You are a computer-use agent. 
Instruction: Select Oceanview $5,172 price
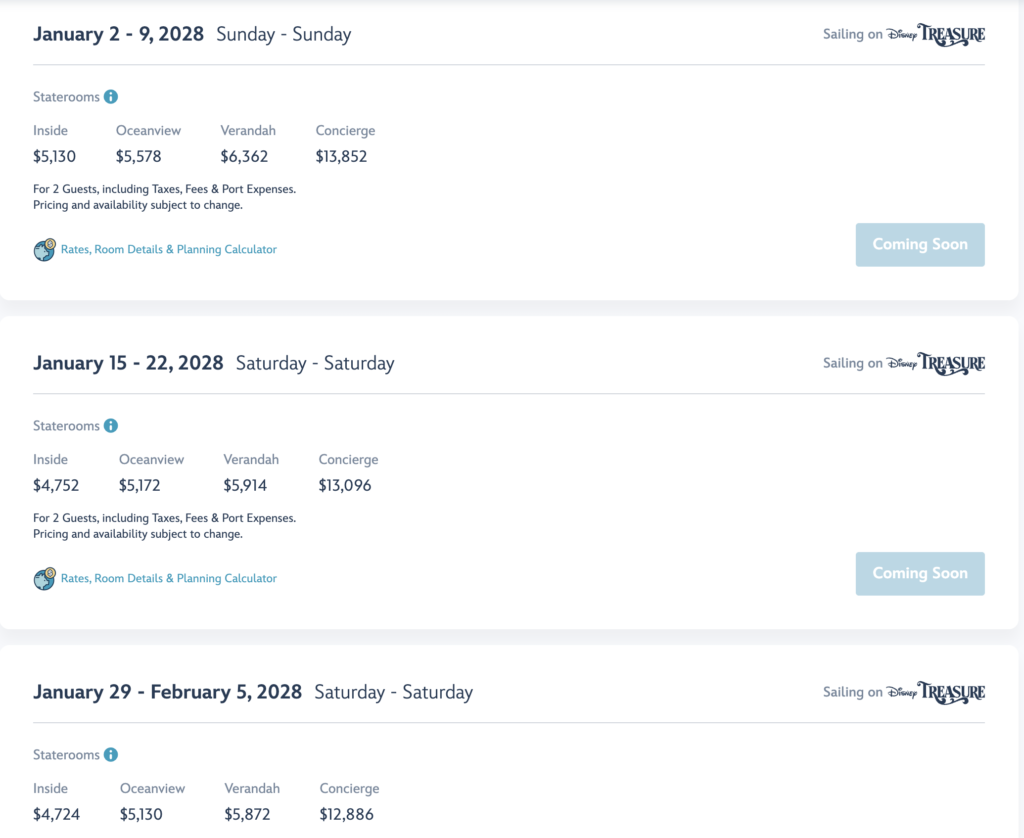point(139,485)
